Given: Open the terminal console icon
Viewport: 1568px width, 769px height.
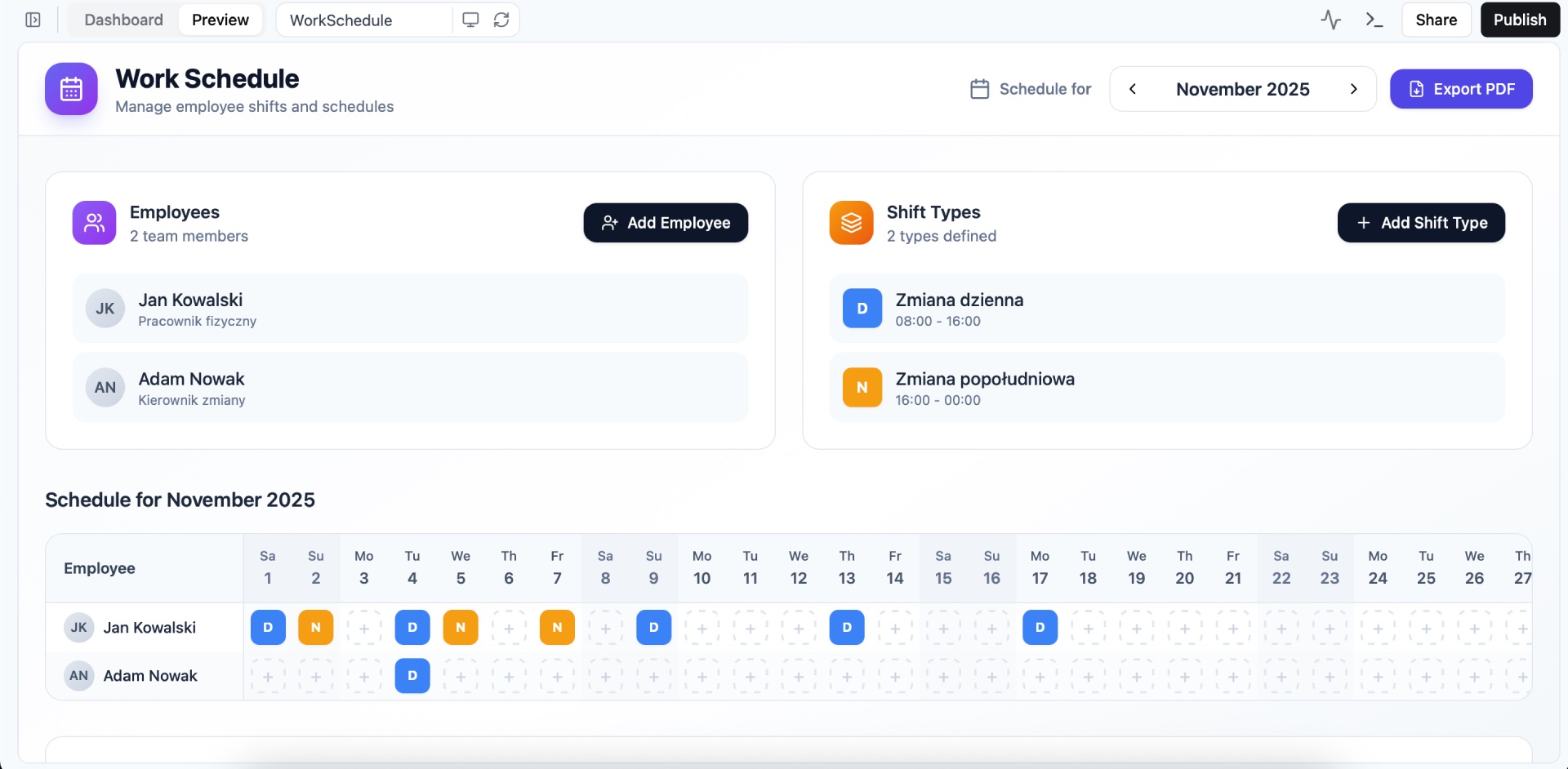Looking at the screenshot, I should 1374,20.
